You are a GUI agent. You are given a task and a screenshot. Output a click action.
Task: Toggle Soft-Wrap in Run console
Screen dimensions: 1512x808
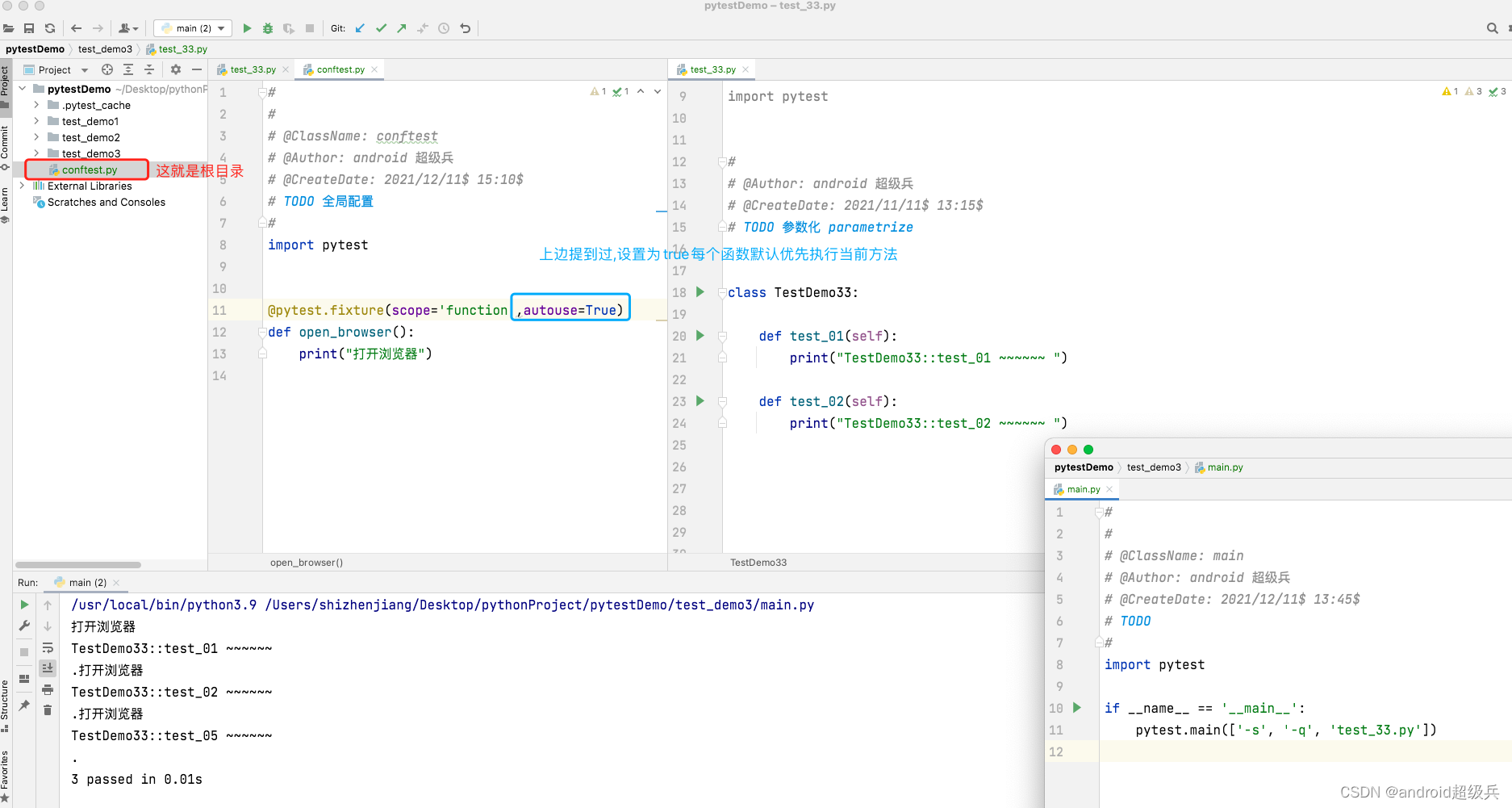(x=48, y=647)
